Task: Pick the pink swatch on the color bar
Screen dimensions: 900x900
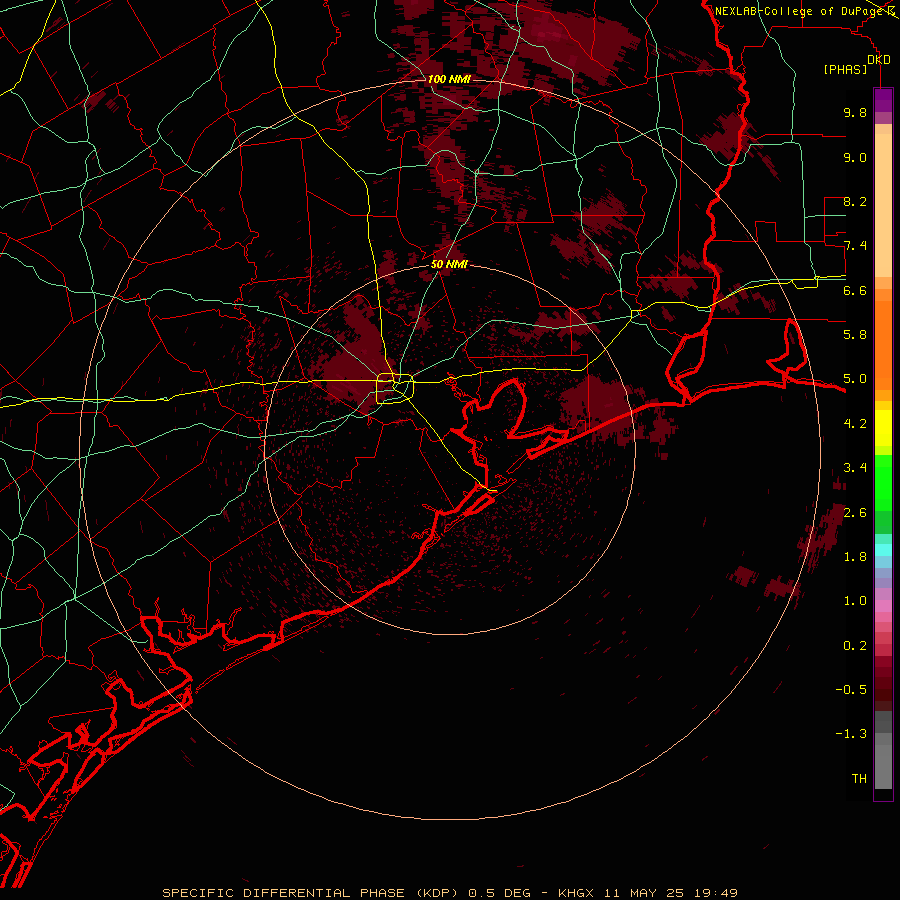Action: 883,606
